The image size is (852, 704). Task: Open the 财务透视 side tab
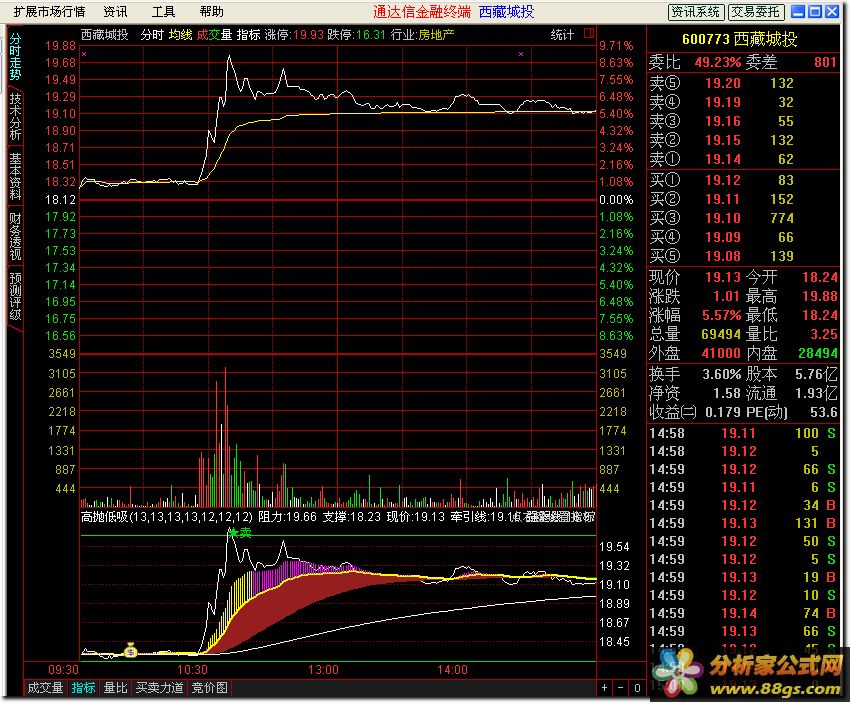tap(15, 236)
